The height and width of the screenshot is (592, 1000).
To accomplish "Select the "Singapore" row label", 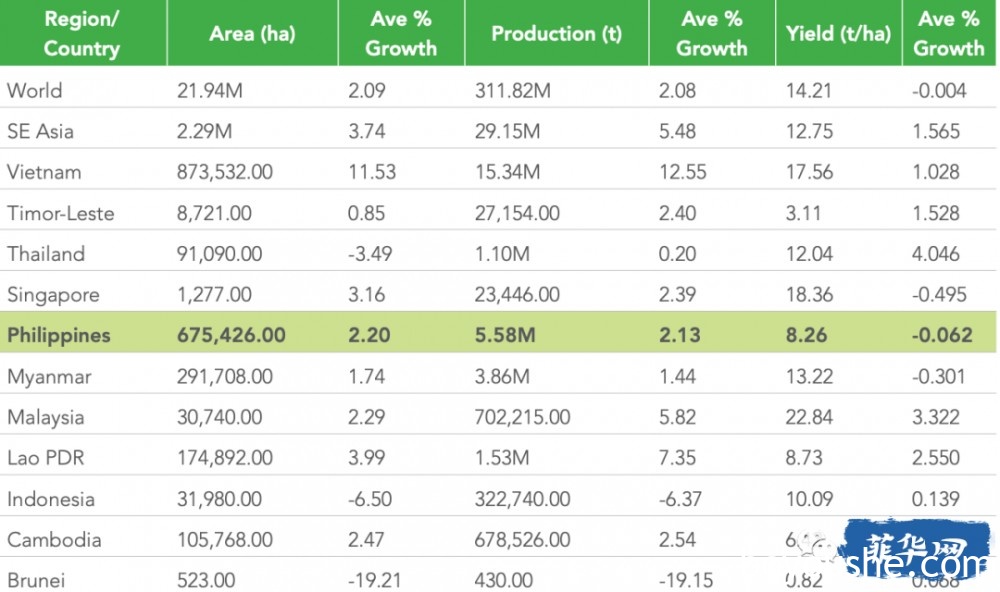I will pyautogui.click(x=54, y=295).
